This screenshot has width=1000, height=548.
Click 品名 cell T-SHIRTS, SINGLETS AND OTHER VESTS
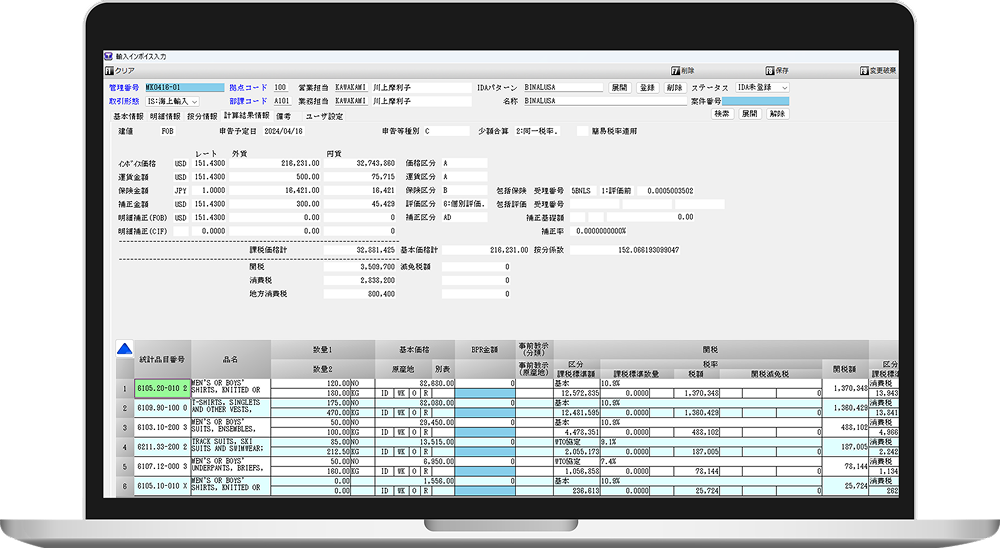pos(230,406)
